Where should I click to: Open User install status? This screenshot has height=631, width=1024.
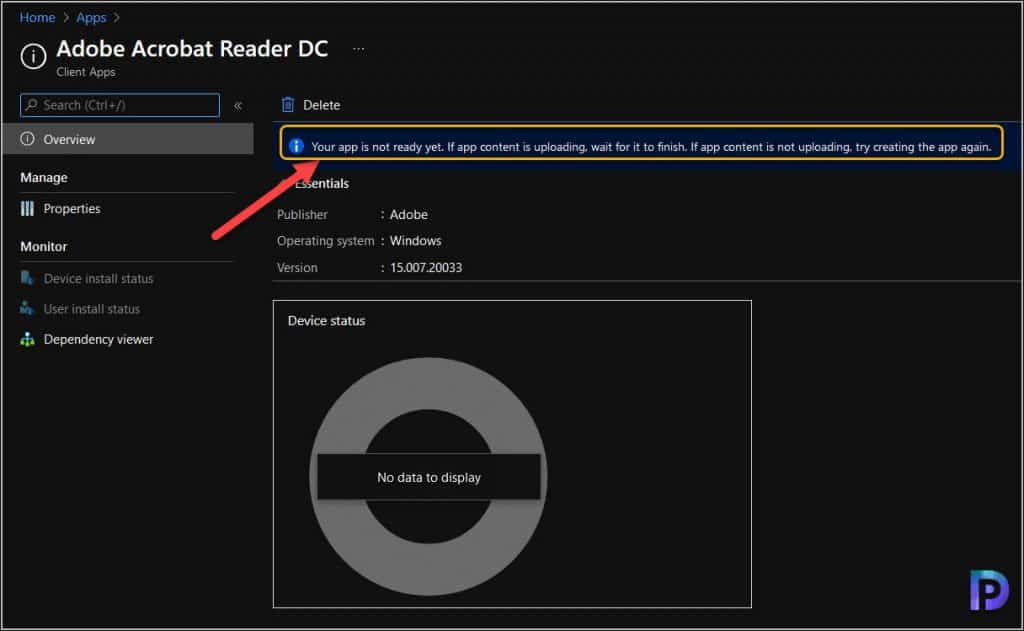pos(91,309)
